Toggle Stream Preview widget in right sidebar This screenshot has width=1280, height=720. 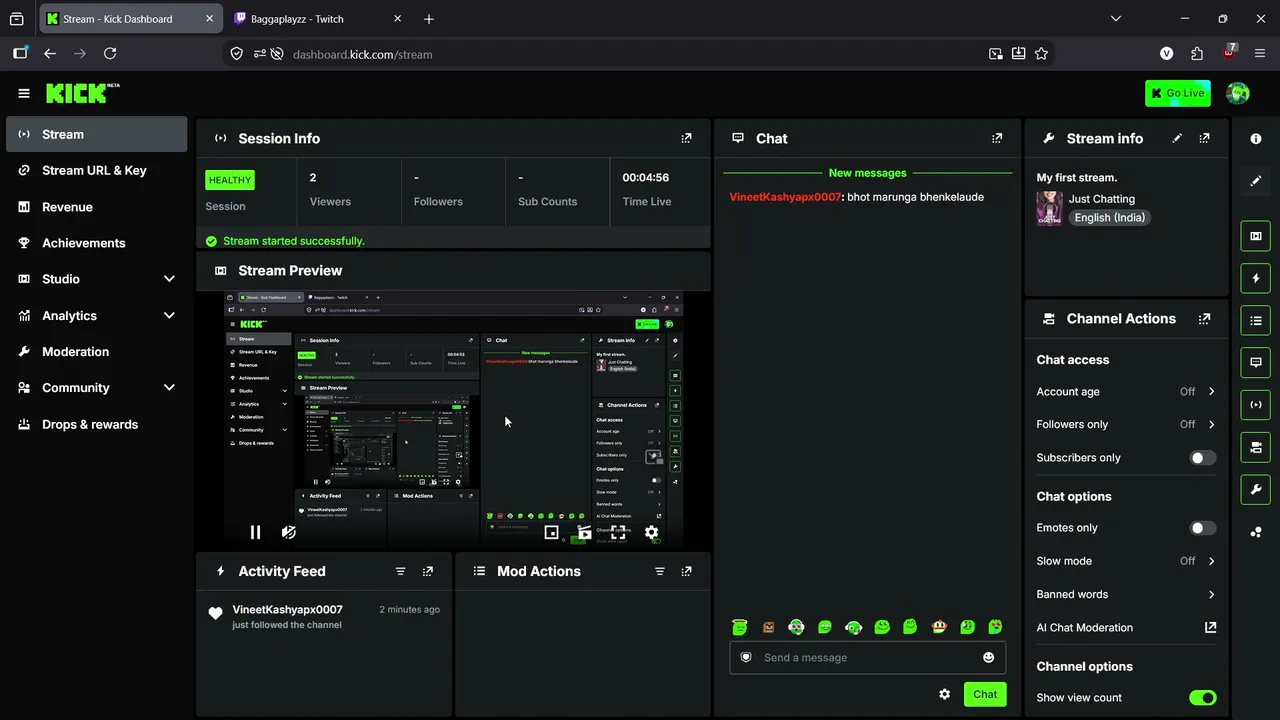pyautogui.click(x=1256, y=236)
